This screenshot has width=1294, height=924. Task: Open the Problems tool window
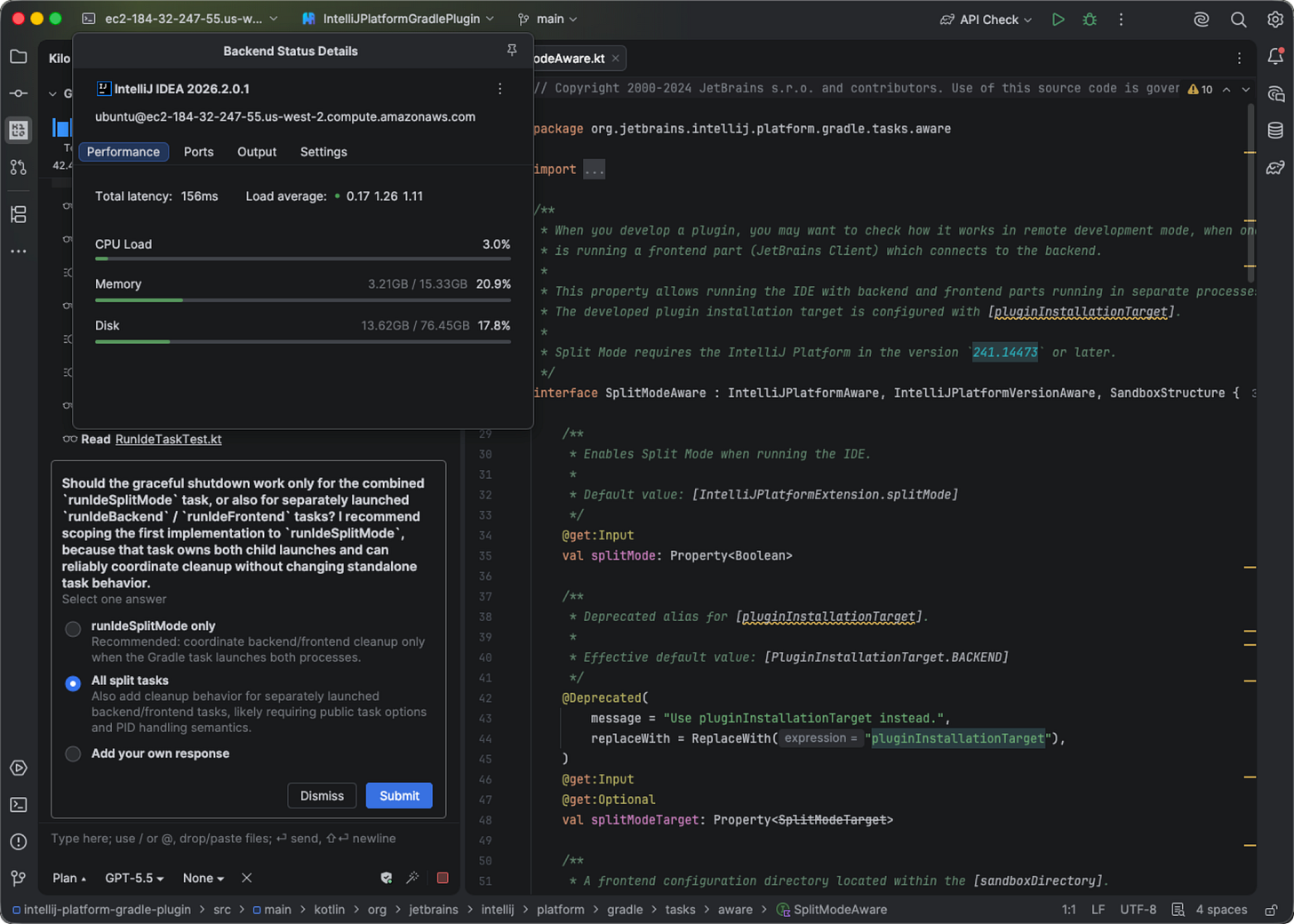coord(18,841)
